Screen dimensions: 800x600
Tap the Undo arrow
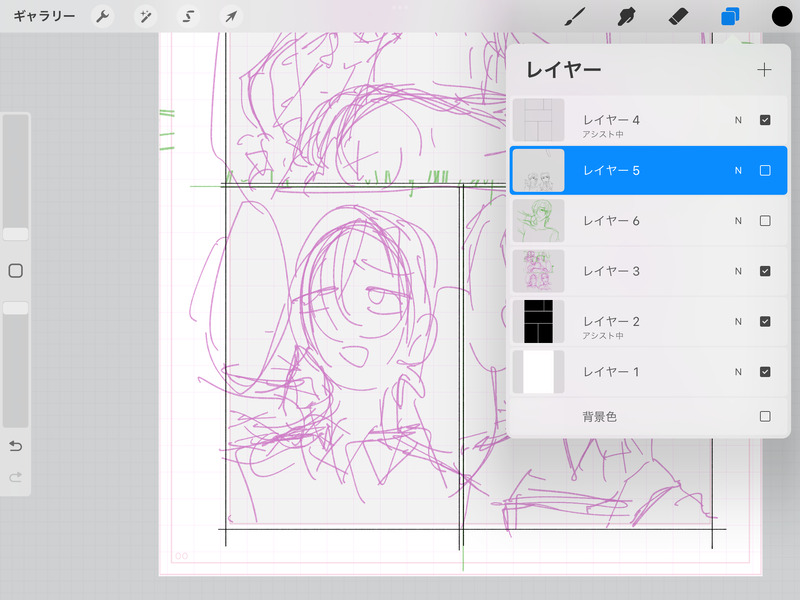[16, 446]
